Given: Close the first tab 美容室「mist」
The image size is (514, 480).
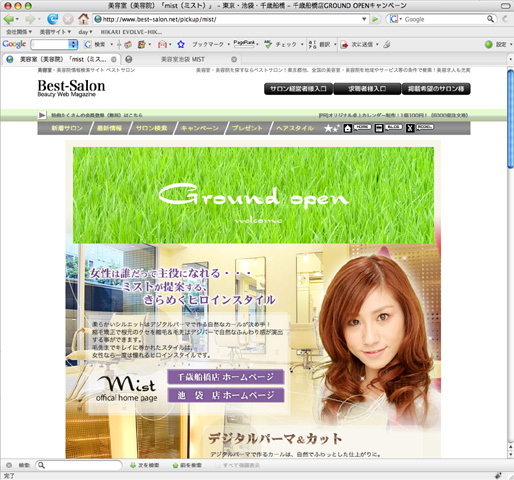Looking at the screenshot, I should 114,59.
